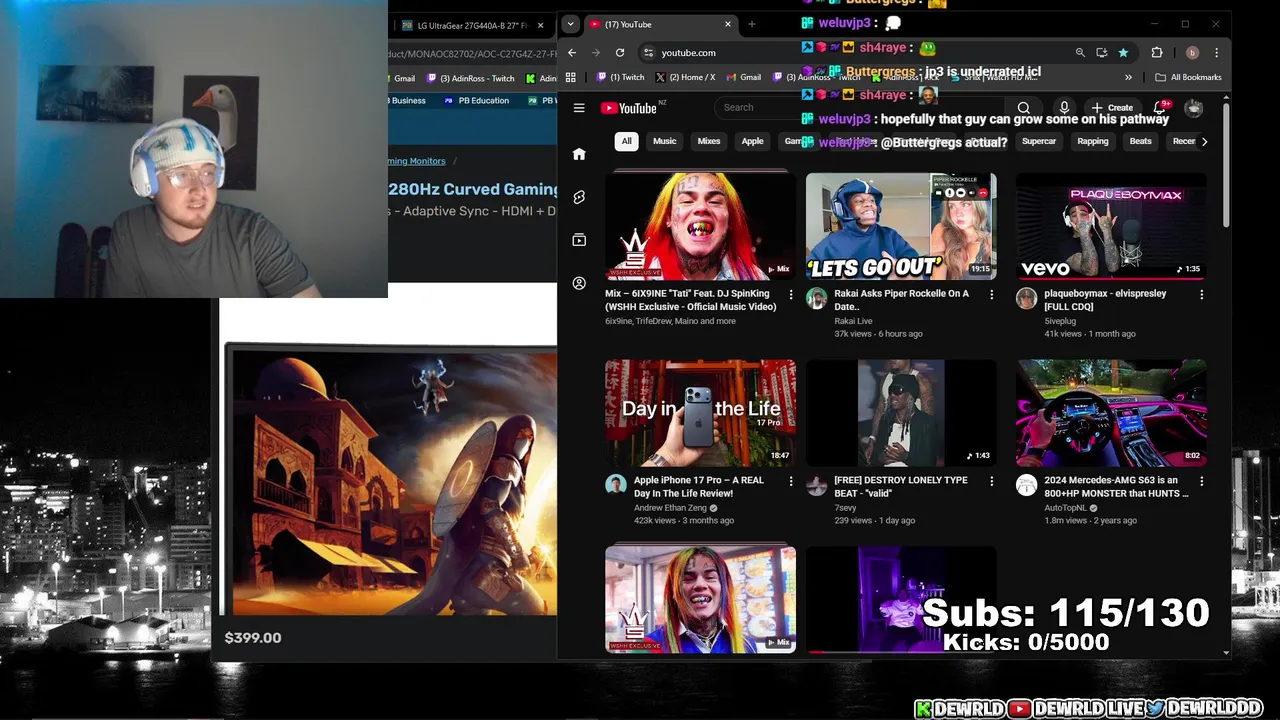
Task: Open All Bookmarks folder
Action: click(x=1188, y=77)
